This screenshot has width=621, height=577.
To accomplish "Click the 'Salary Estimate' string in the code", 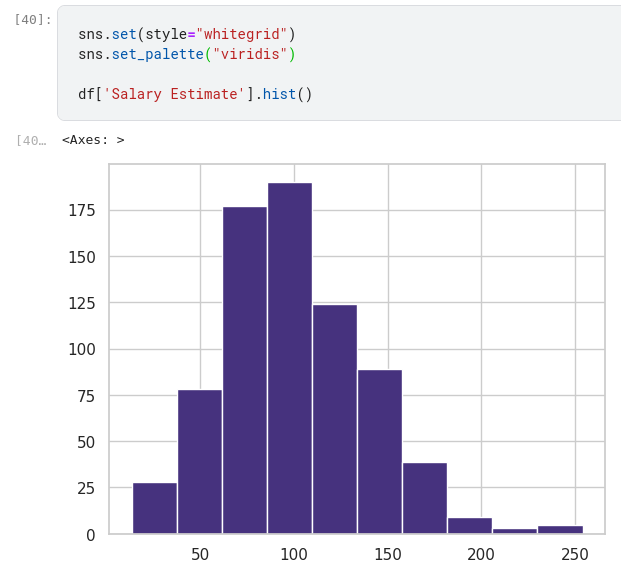I will [174, 94].
